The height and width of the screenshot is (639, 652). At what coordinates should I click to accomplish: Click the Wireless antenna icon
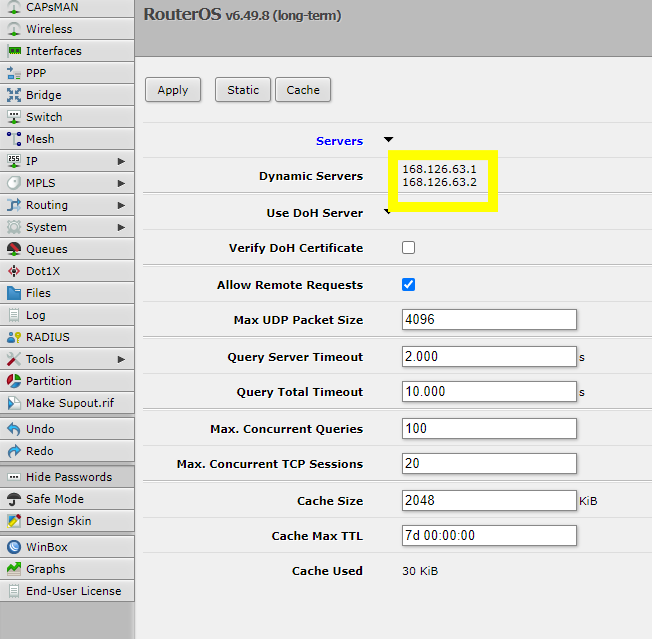[x=14, y=29]
